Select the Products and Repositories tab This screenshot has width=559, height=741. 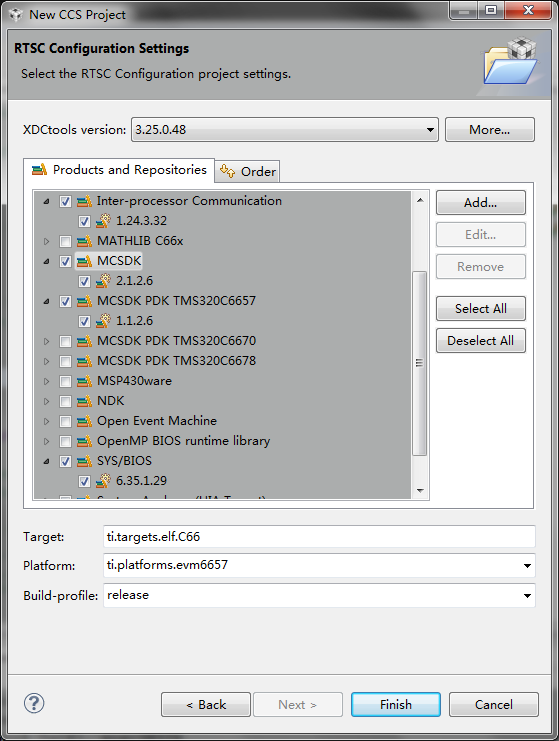[119, 170]
